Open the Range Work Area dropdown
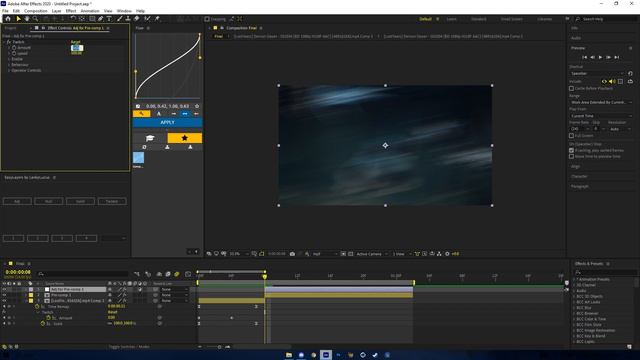This screenshot has width=640, height=360. tap(601, 102)
